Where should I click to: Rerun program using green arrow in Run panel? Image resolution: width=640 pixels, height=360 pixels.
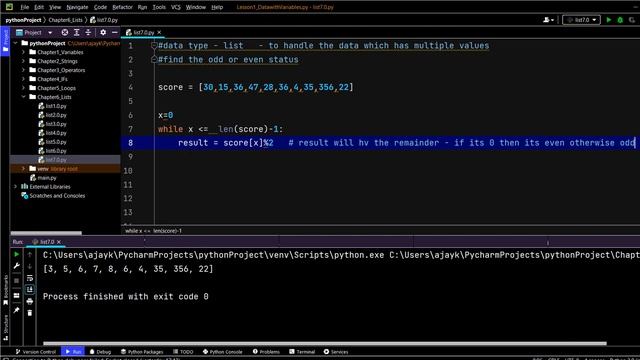coord(16,254)
